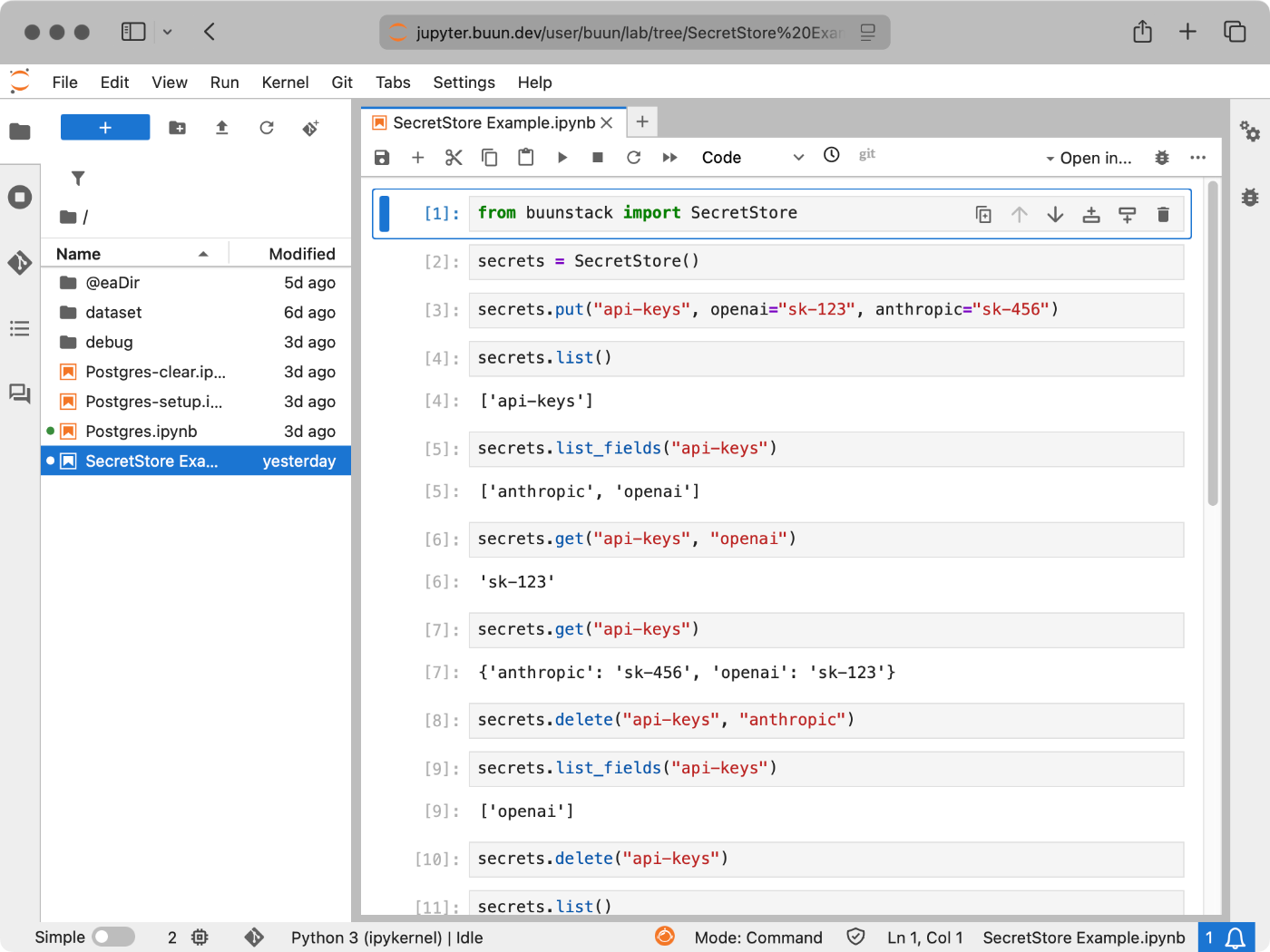Insert a cell below cell 1 icon
Screen dimensions: 1270x952
pos(1128,215)
